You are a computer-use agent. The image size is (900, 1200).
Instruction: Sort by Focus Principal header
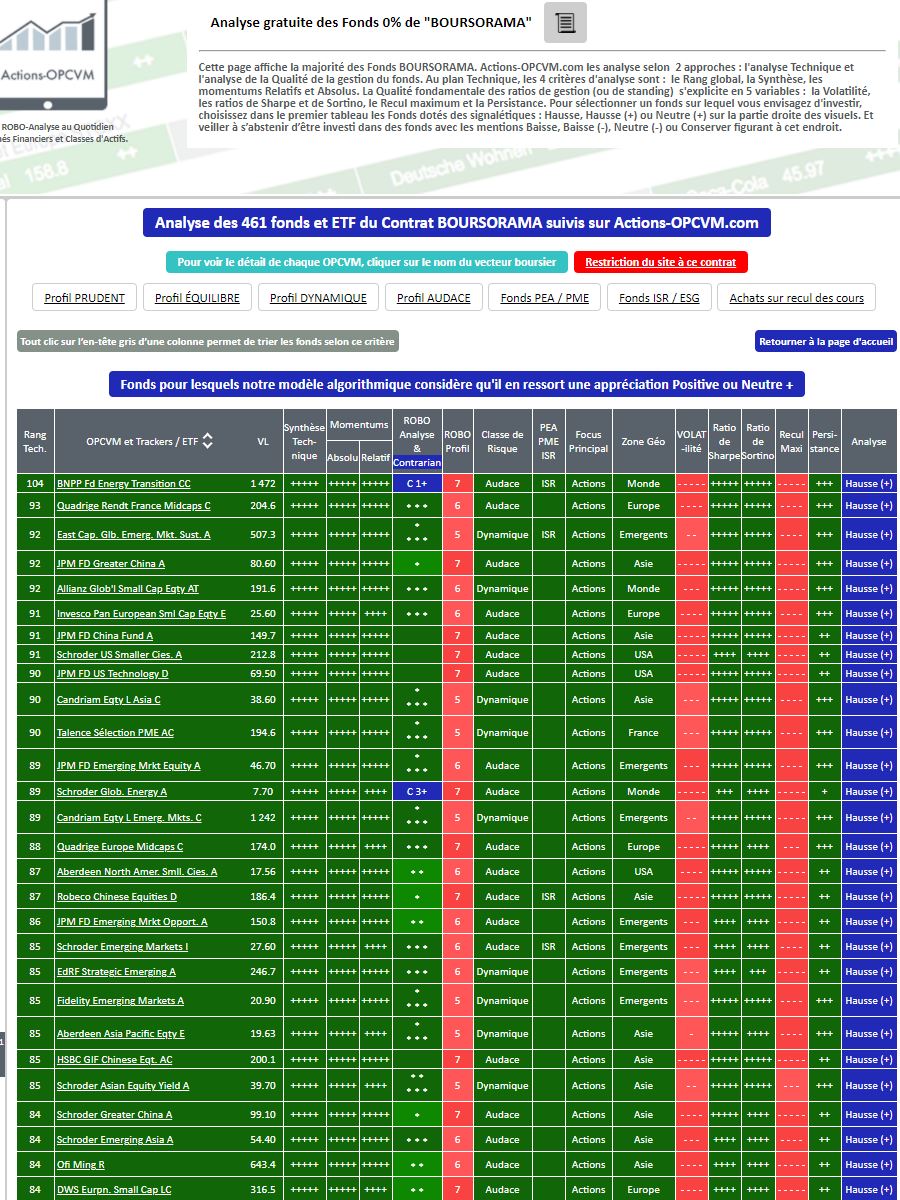(x=588, y=441)
